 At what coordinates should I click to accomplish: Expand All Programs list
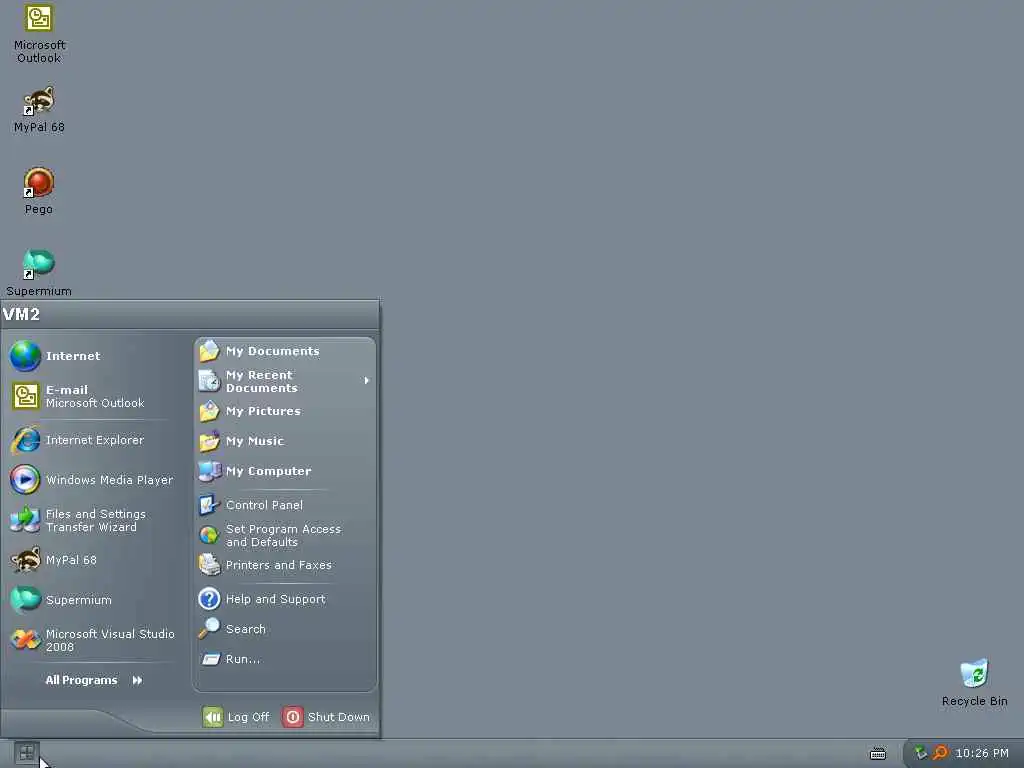click(x=93, y=680)
